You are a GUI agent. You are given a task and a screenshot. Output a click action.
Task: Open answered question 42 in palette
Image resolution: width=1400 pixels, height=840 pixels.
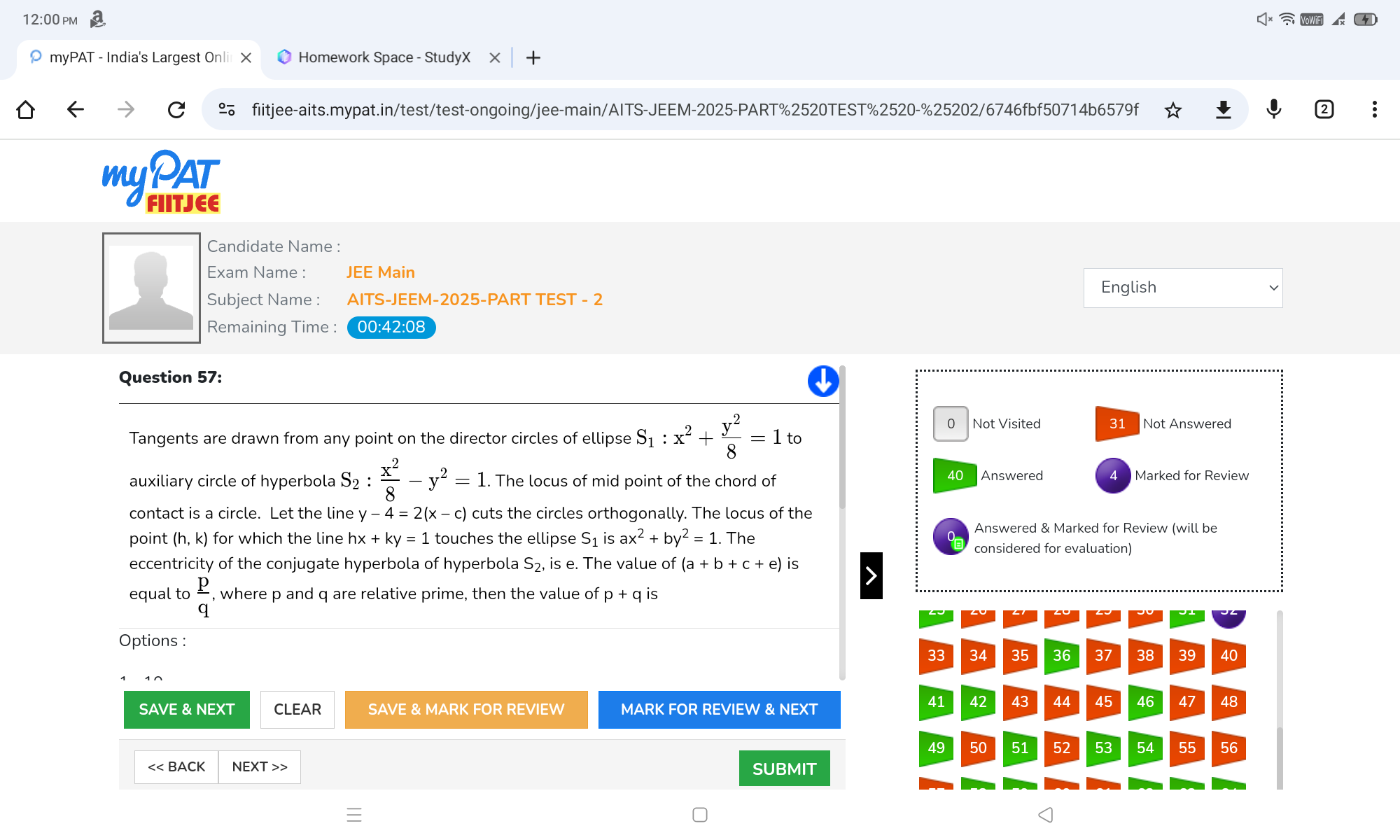tap(978, 702)
